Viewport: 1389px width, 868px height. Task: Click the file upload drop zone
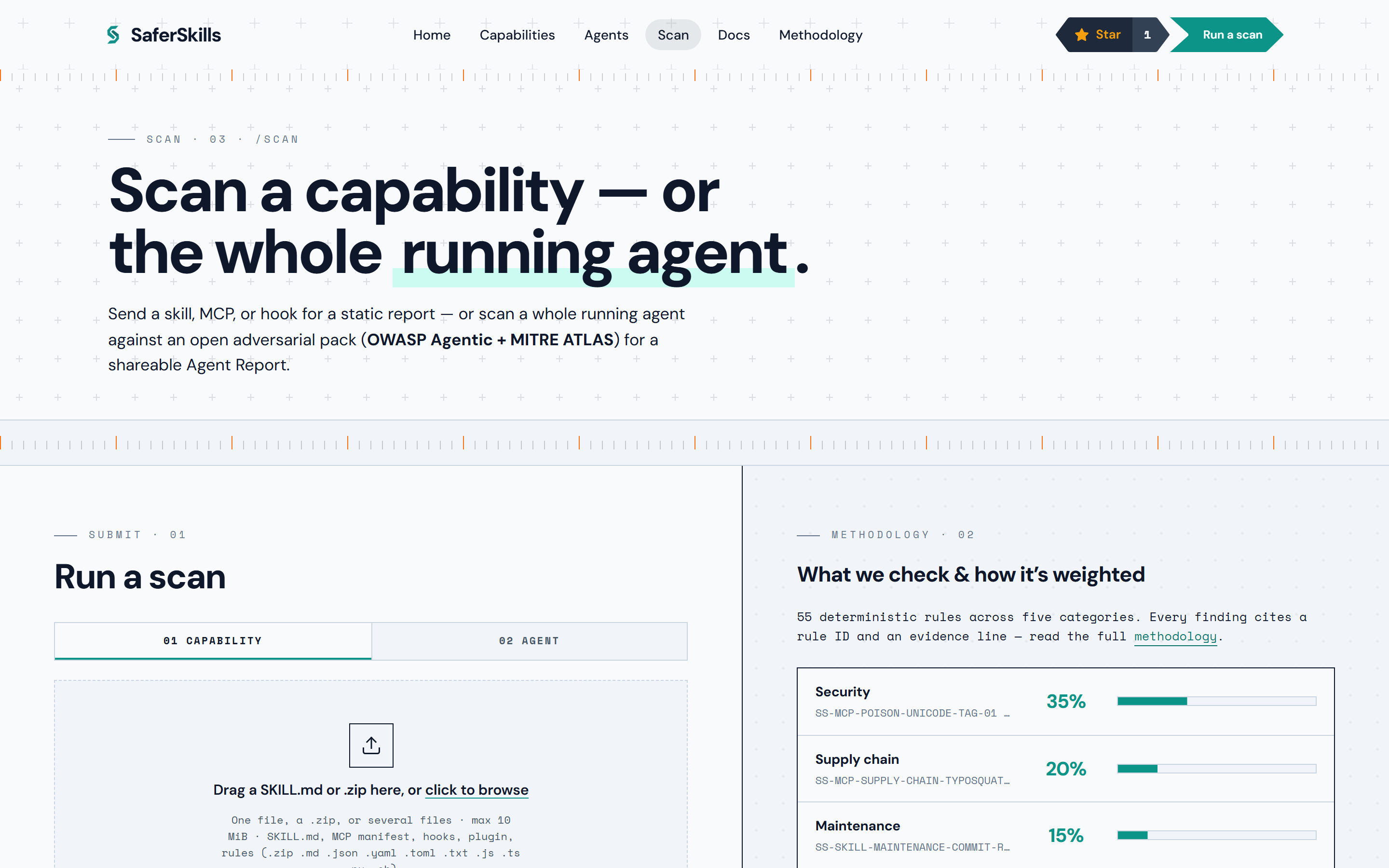pos(371,774)
